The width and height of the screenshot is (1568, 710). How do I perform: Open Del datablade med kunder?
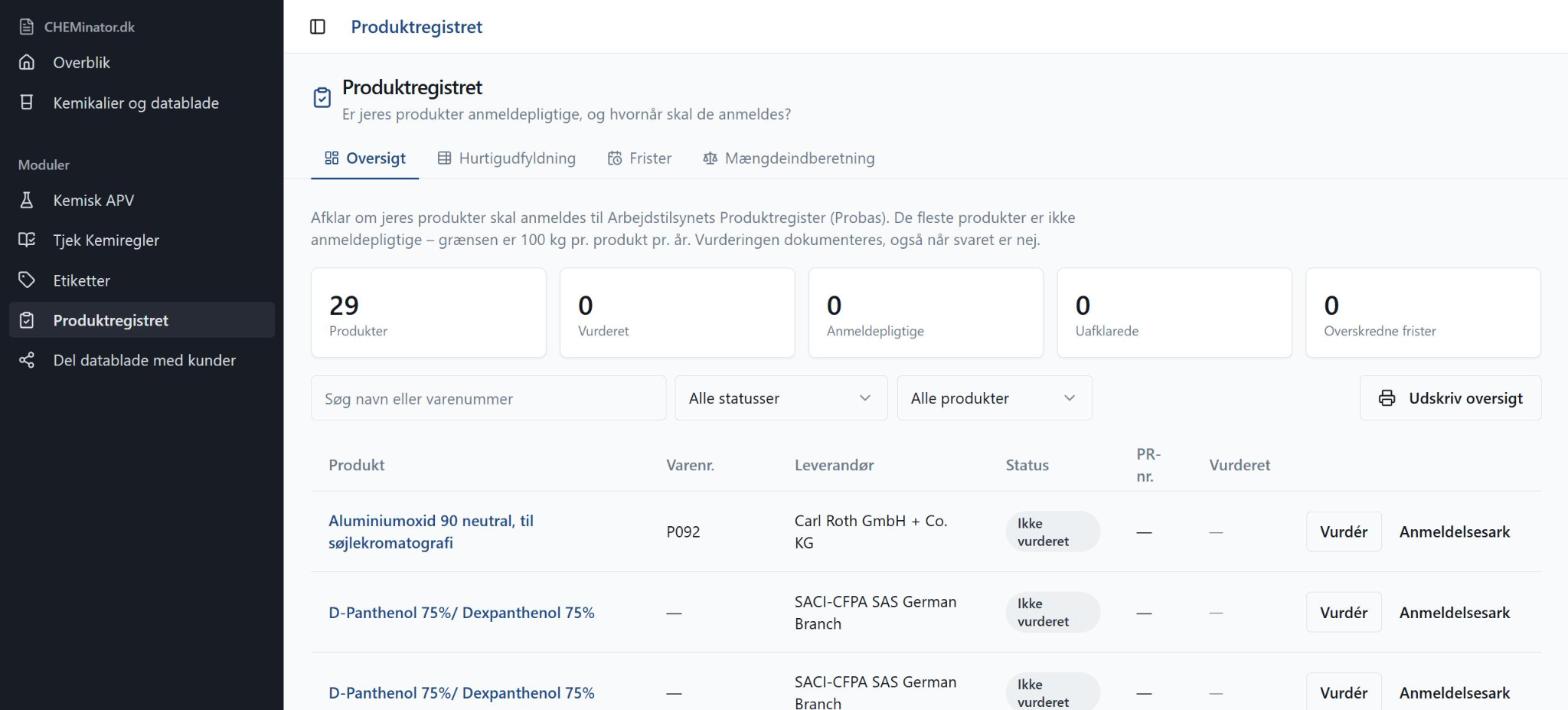click(142, 360)
